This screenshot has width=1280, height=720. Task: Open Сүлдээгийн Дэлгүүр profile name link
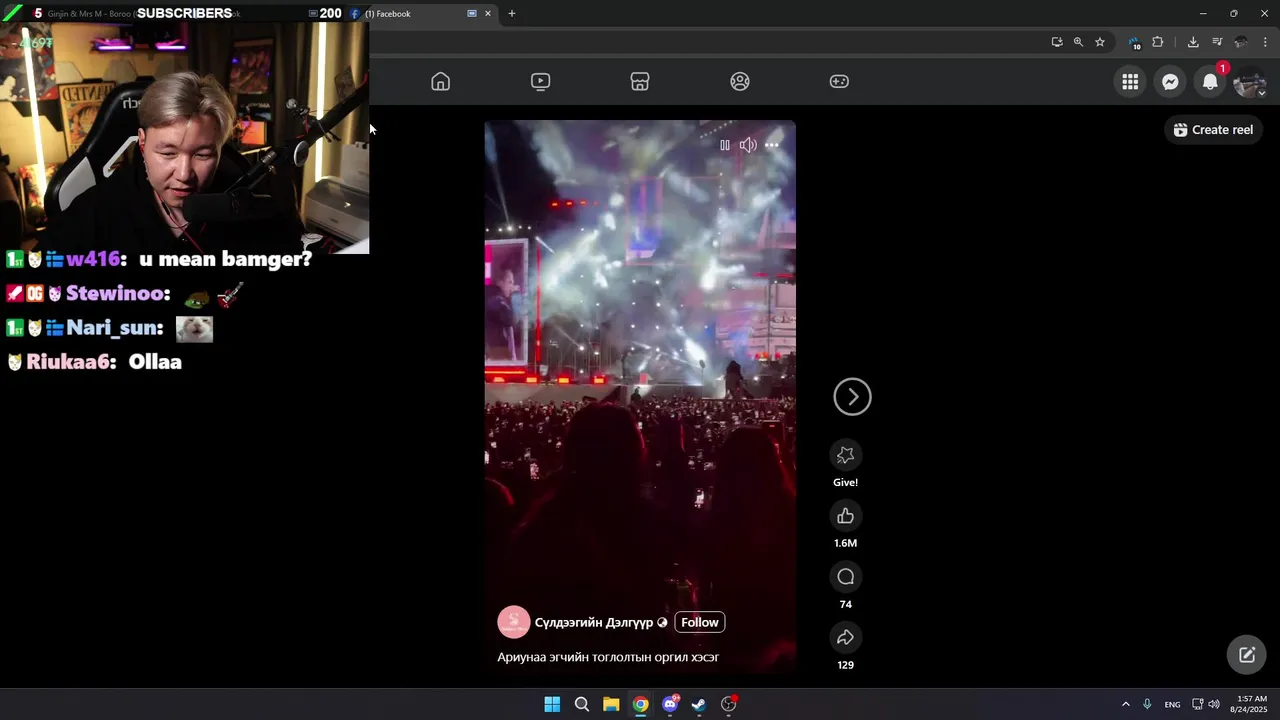tap(594, 622)
